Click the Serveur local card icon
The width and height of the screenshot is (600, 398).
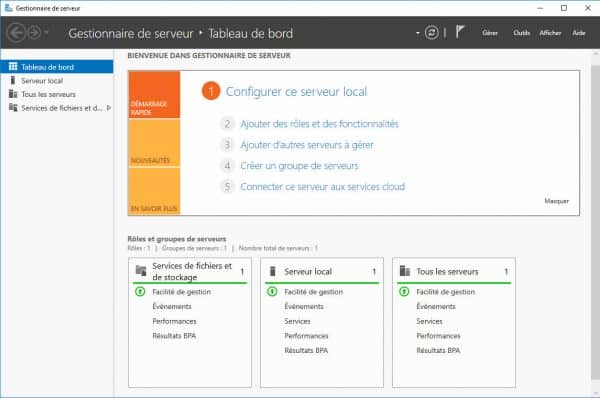pyautogui.click(x=272, y=271)
